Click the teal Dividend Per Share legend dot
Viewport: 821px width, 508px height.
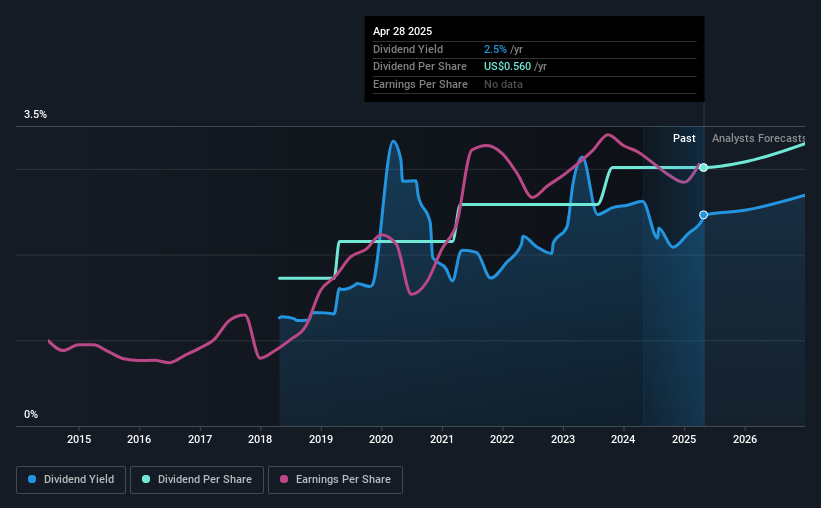[x=146, y=479]
